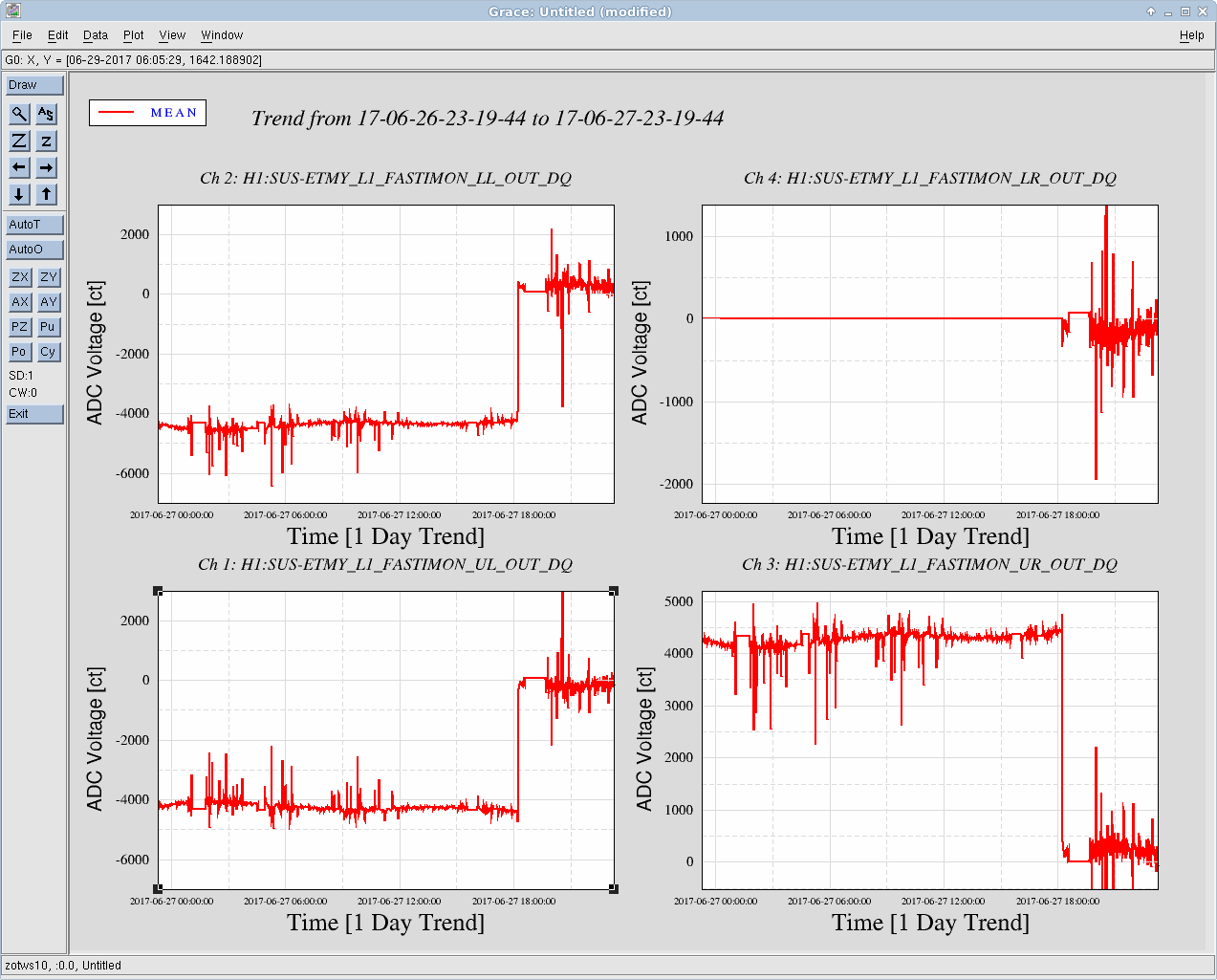The height and width of the screenshot is (980, 1217).
Task: Click the ZY button
Action: 49,277
